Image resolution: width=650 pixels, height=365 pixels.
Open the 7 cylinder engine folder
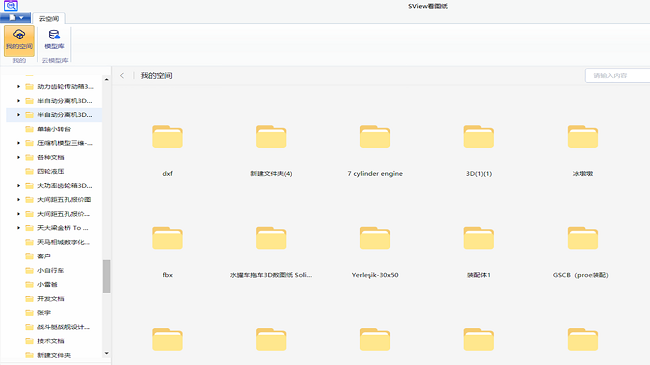[x=375, y=136]
